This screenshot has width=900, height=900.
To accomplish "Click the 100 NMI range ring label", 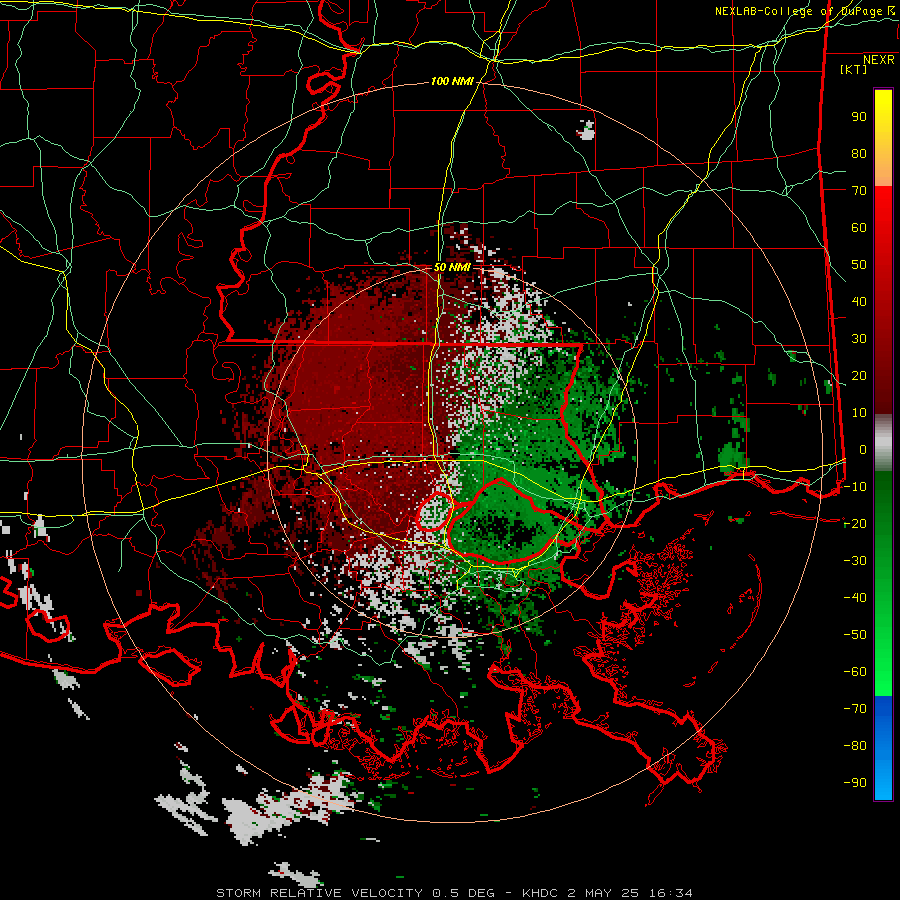I will pos(452,82).
